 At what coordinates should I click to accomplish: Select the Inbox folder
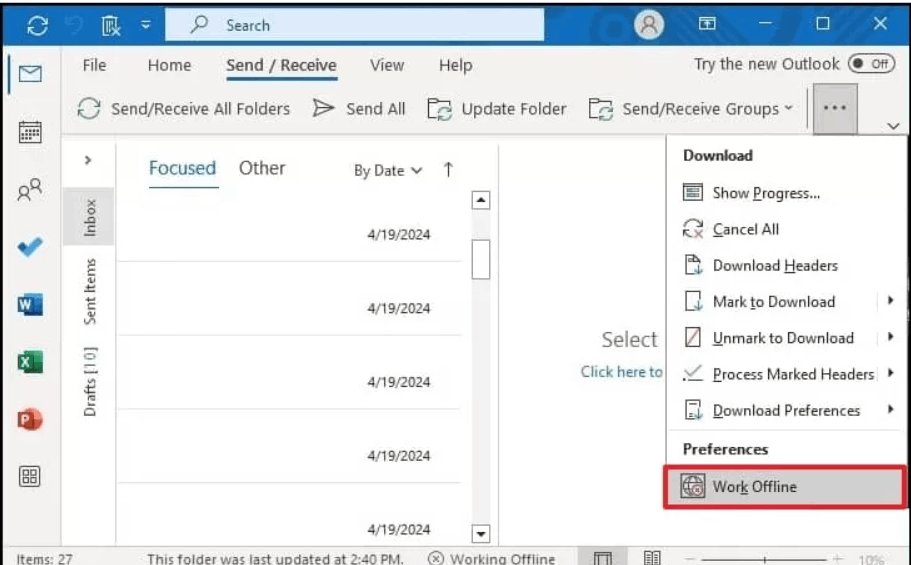click(x=89, y=217)
